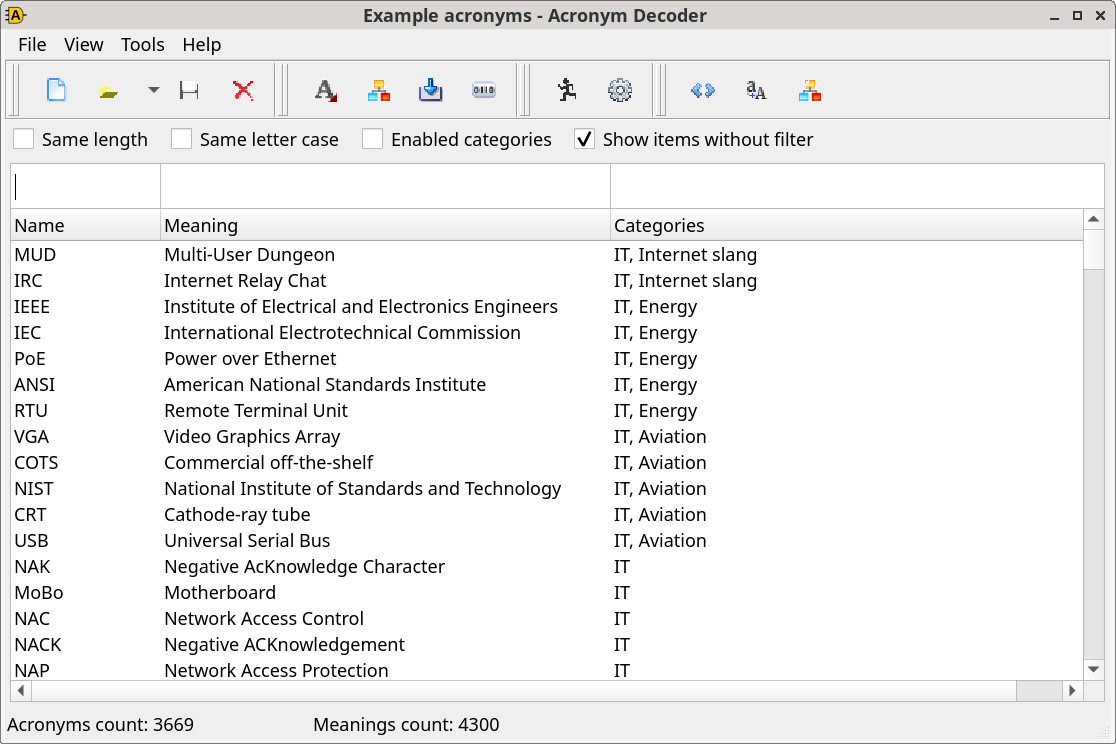Open settings via the gear icon
The height and width of the screenshot is (744, 1116).
(x=620, y=90)
